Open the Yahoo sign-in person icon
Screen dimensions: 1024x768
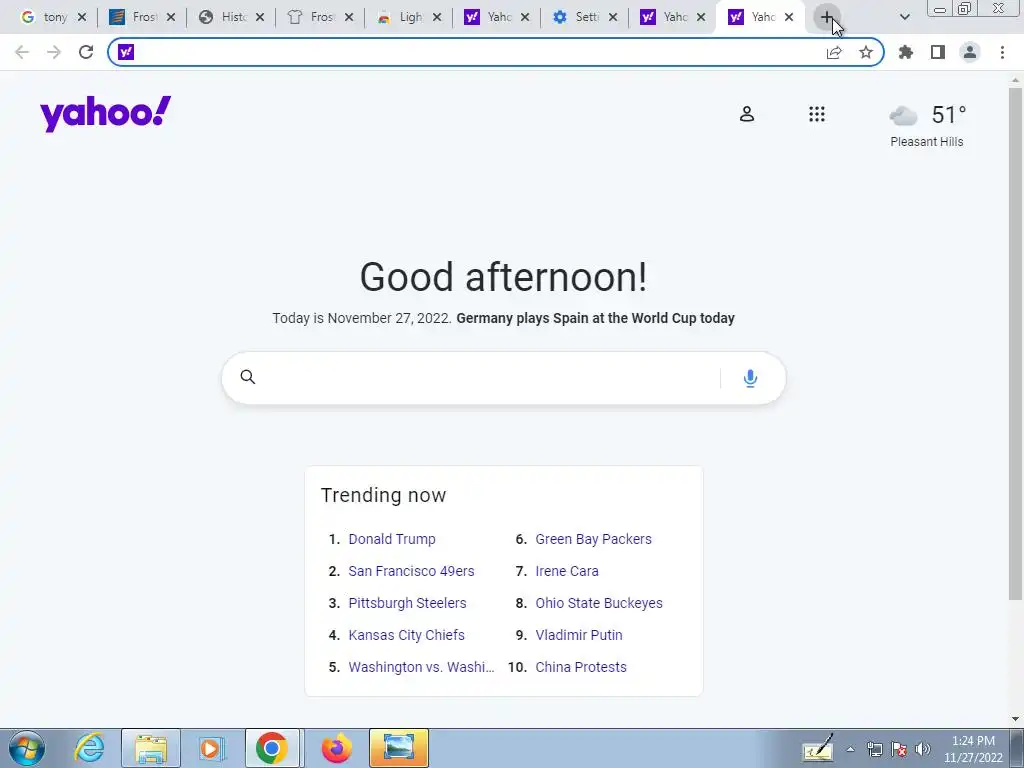coord(746,114)
